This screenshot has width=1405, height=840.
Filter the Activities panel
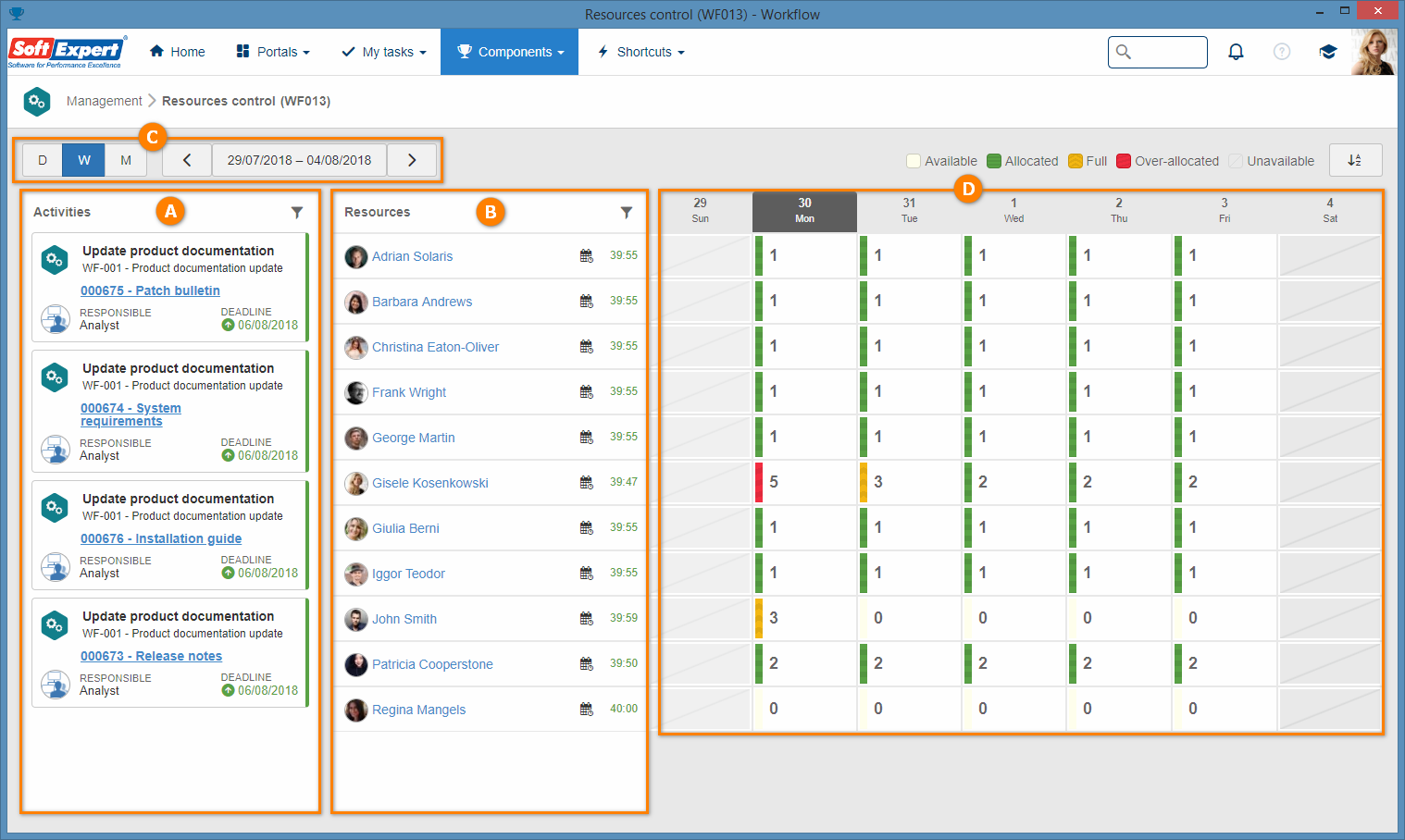pos(297,212)
